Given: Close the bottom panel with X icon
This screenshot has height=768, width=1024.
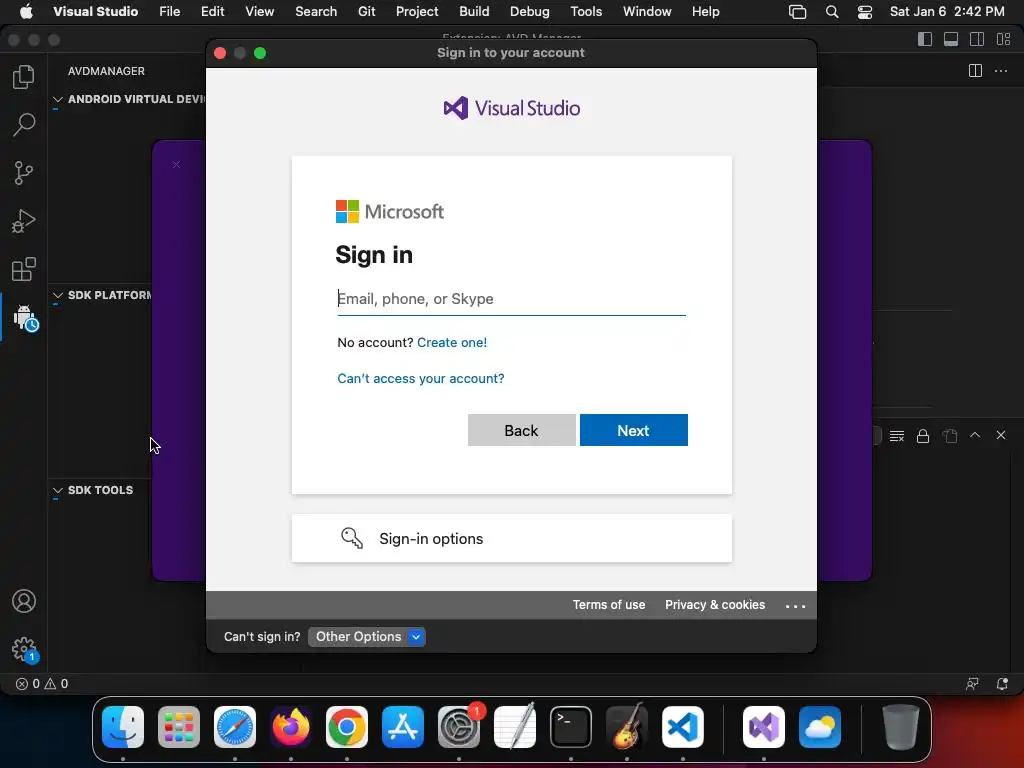Looking at the screenshot, I should click(1000, 435).
